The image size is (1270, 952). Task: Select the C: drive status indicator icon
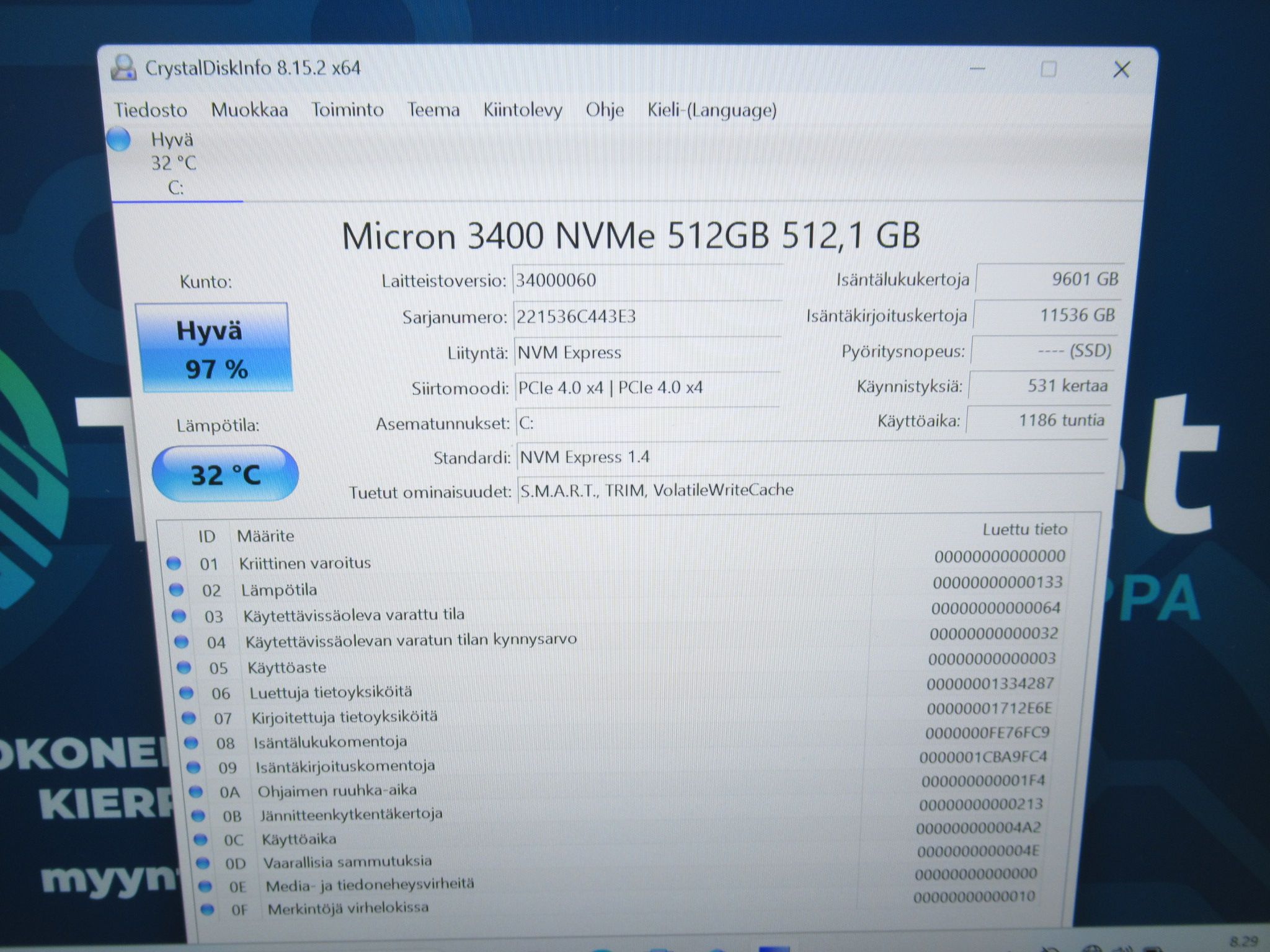click(118, 139)
